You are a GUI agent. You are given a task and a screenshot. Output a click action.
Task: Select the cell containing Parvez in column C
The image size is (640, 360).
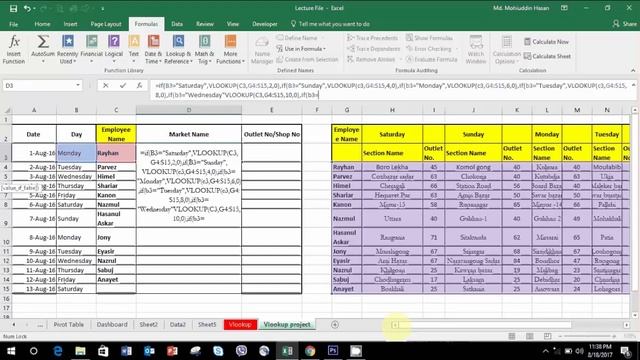116,167
